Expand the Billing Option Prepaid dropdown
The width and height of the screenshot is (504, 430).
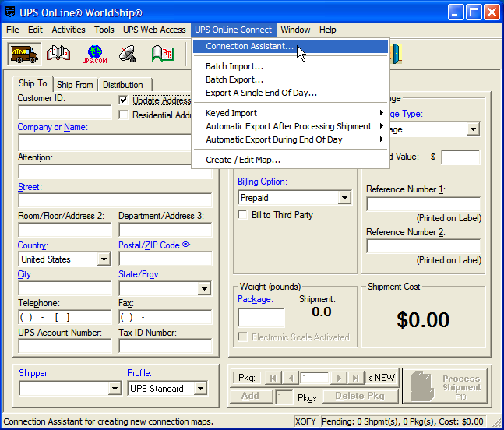[344, 198]
